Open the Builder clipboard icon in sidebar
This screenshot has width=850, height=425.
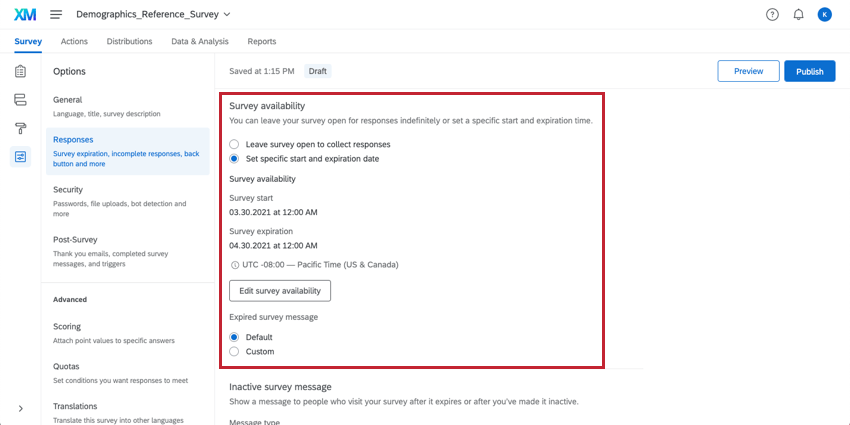tap(20, 71)
